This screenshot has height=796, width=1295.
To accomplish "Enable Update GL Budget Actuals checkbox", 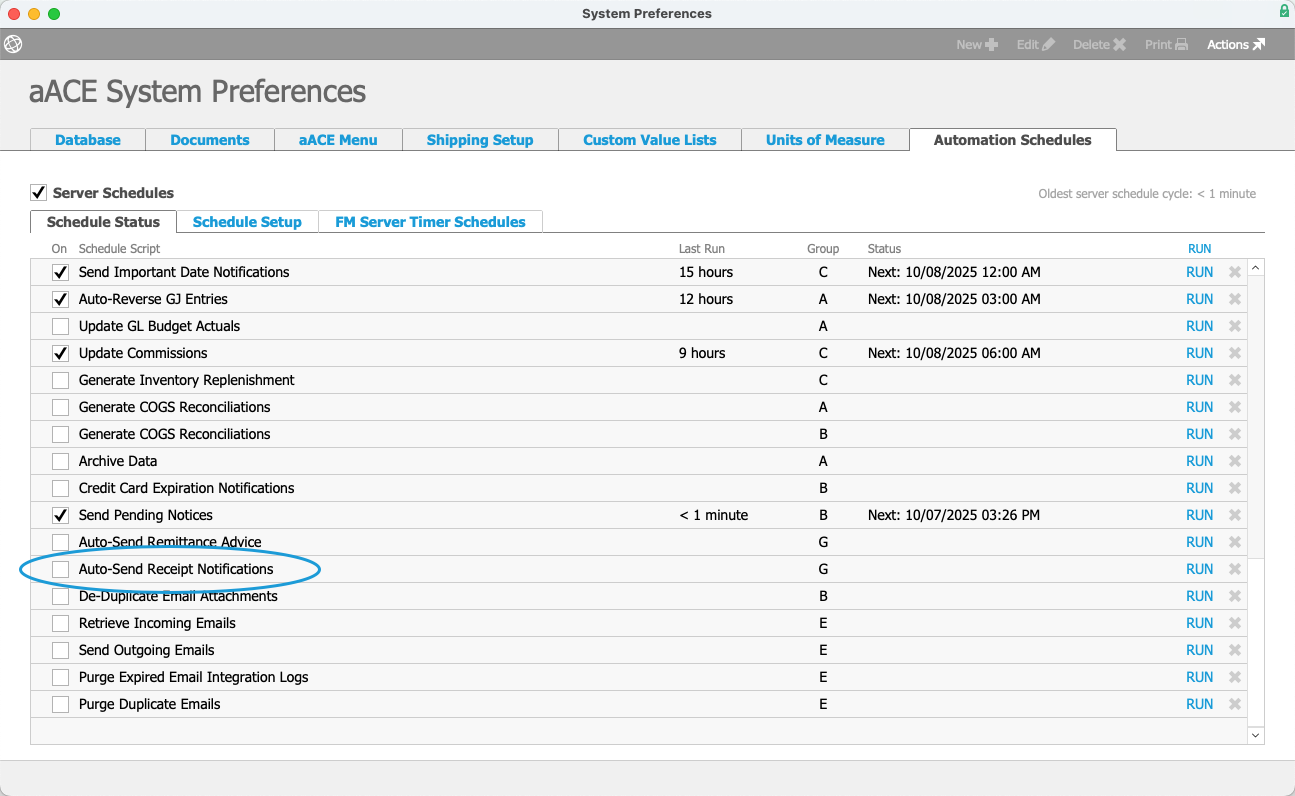I will [61, 326].
